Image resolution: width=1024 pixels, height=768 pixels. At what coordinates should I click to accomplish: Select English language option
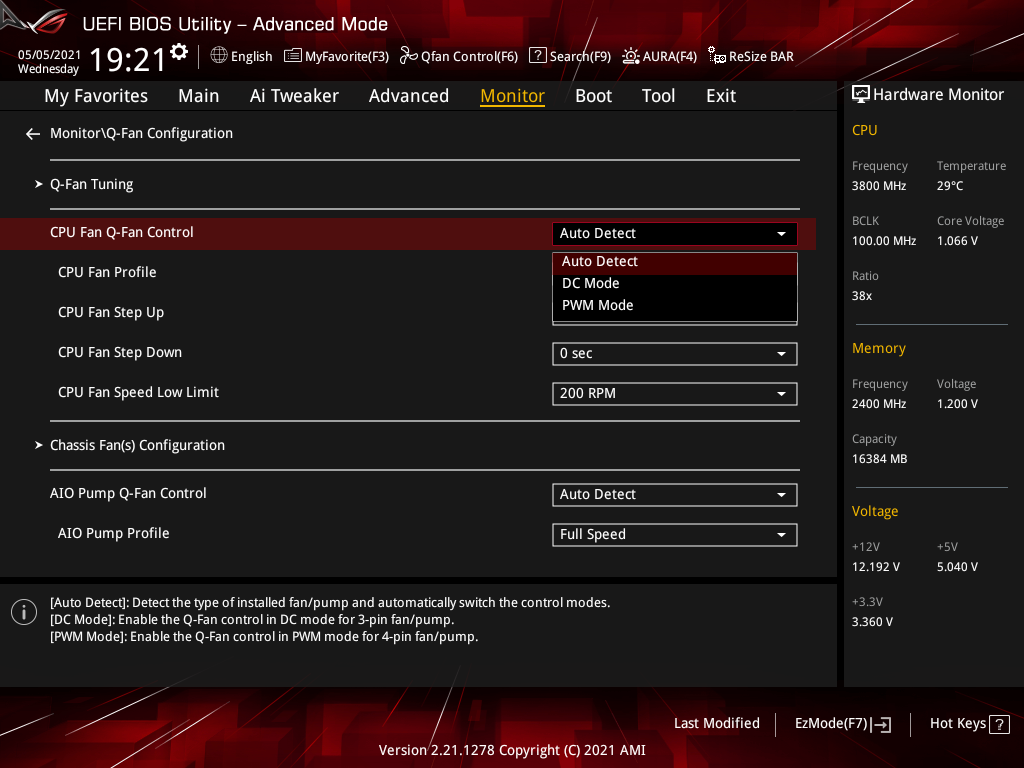251,57
